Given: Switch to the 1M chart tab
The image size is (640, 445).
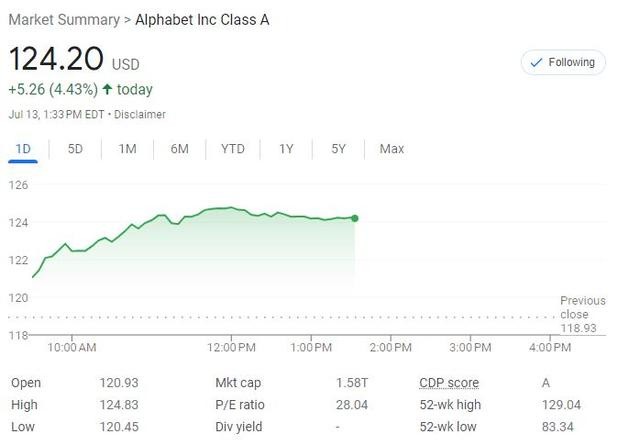Looking at the screenshot, I should pyautogui.click(x=127, y=149).
